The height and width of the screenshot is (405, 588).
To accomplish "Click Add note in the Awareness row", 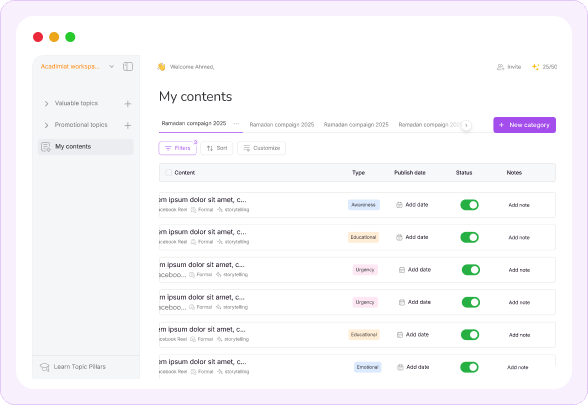I will tap(519, 205).
